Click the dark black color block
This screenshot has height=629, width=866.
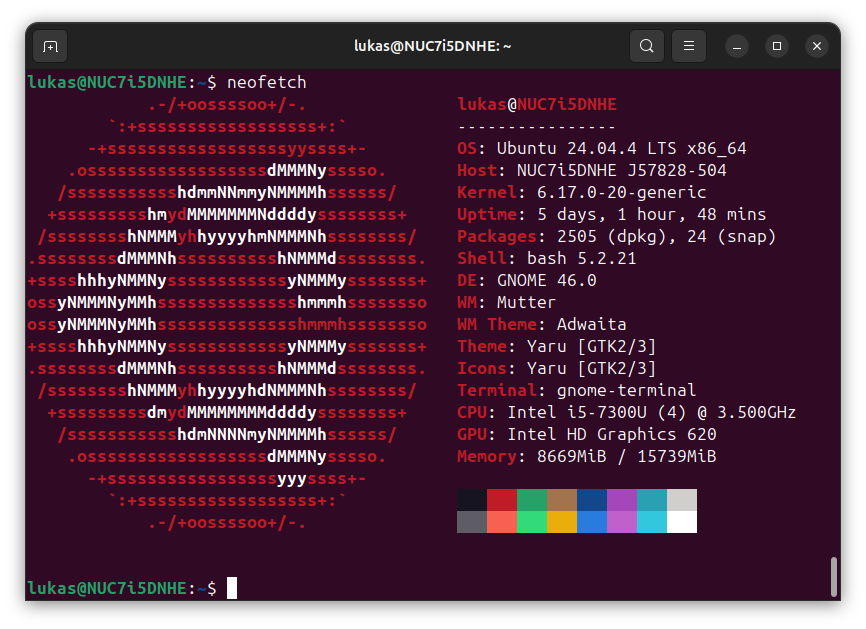click(x=472, y=500)
